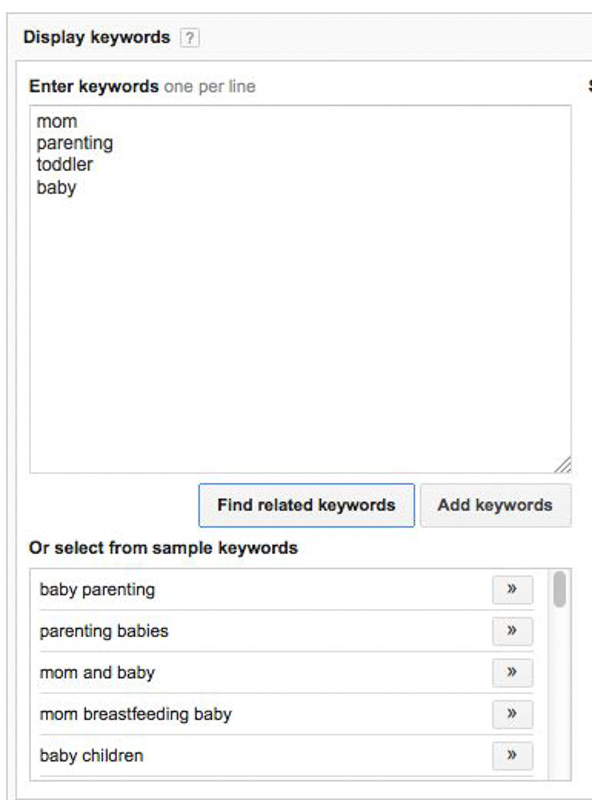Add 'mom and baby' using double-arrow icon
This screenshot has width=592, height=800.
point(512,672)
